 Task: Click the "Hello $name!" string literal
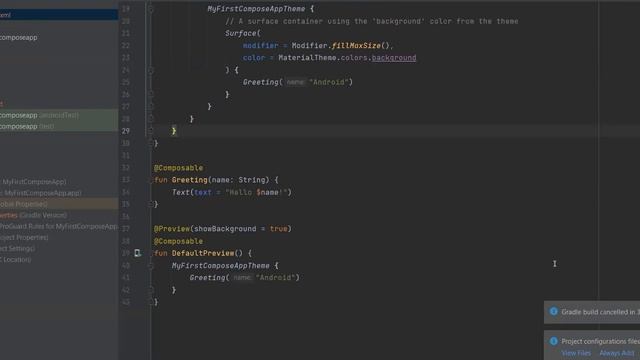[x=256, y=192]
